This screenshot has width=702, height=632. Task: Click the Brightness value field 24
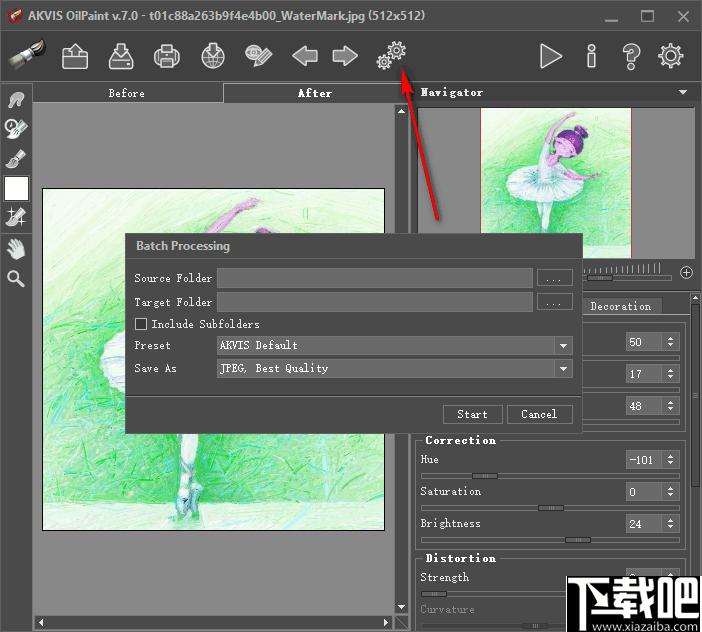tap(643, 523)
